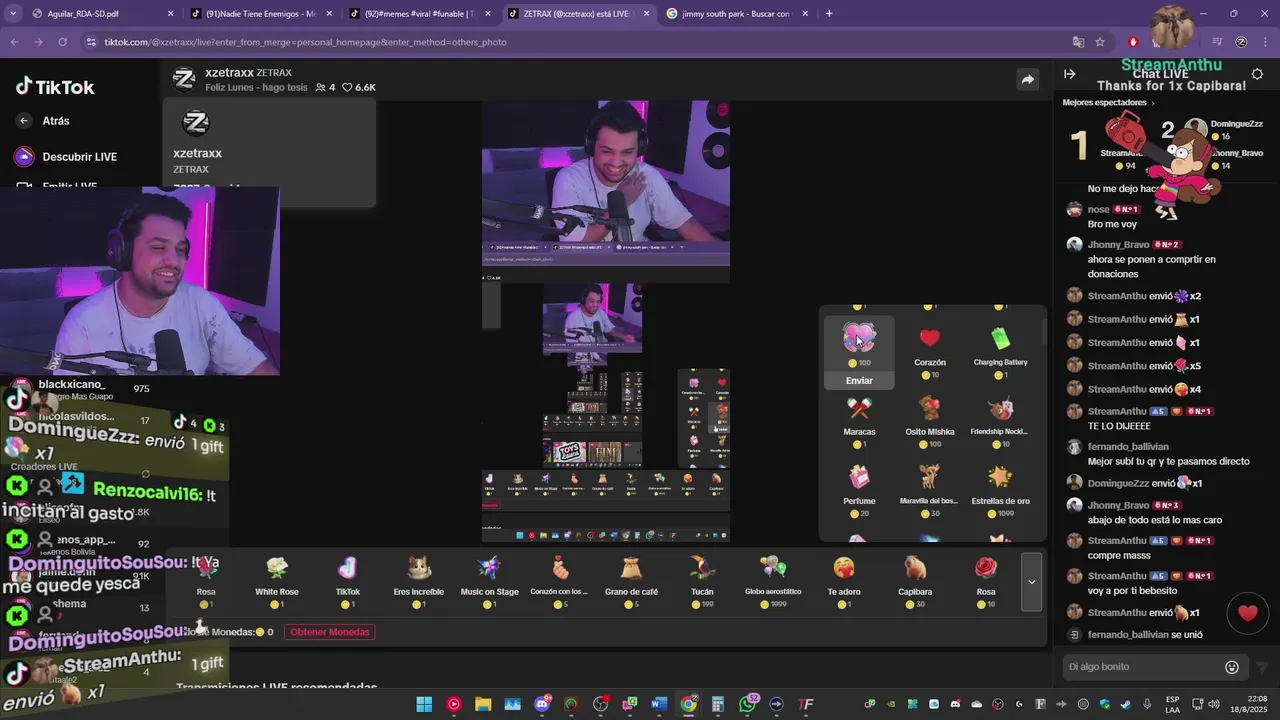Switch to Nadie Tiene Enemigos tab
The width and height of the screenshot is (1280, 720).
[x=260, y=14]
